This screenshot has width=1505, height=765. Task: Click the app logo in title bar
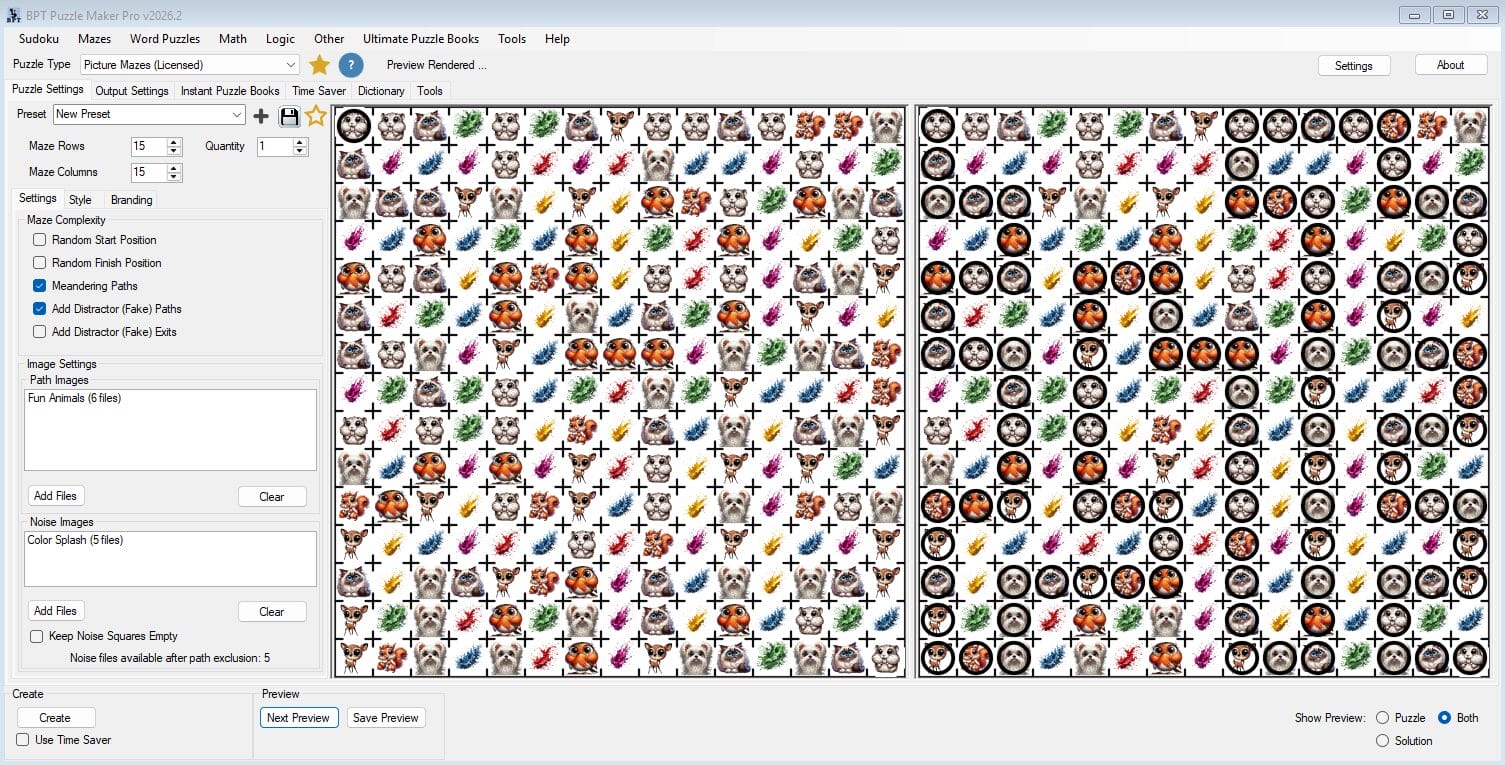(14, 15)
